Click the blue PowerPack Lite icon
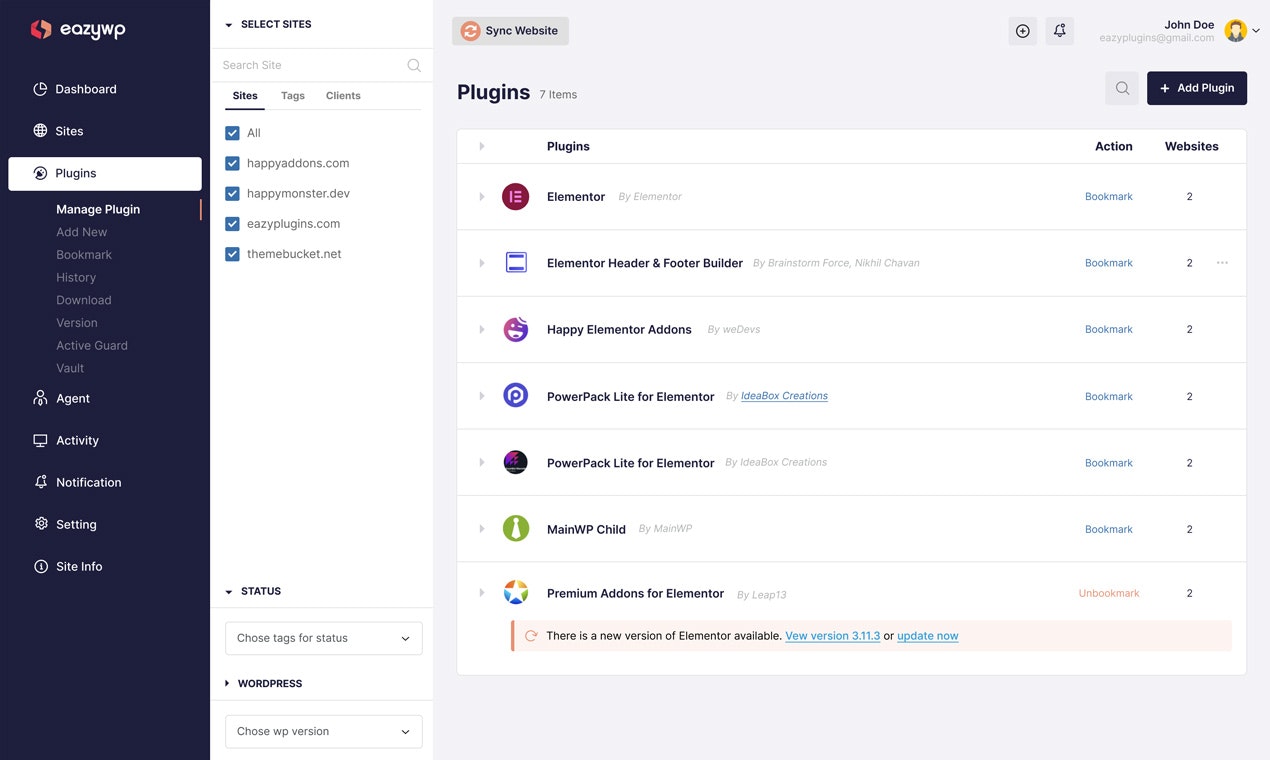 [516, 396]
